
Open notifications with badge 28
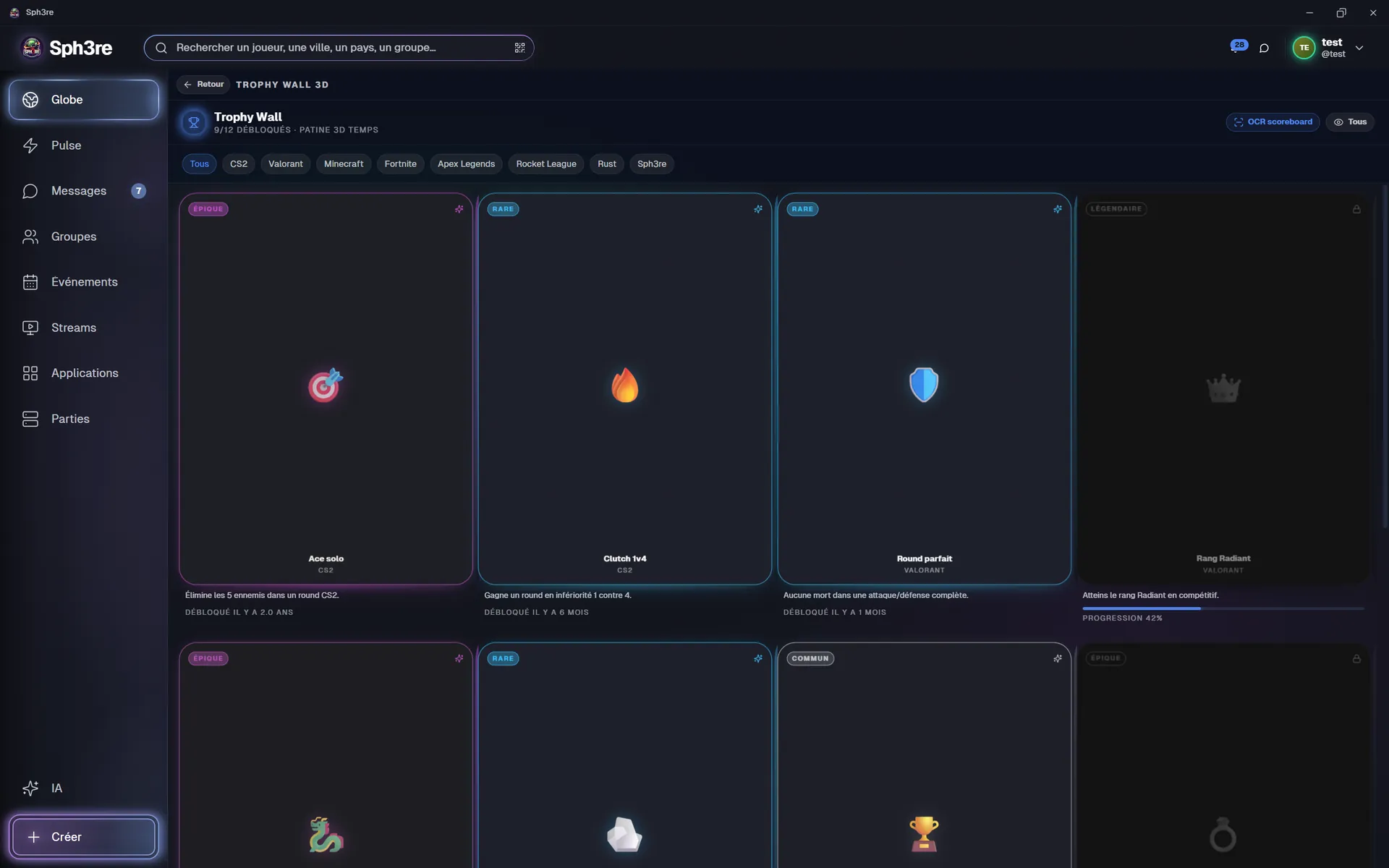[1238, 47]
